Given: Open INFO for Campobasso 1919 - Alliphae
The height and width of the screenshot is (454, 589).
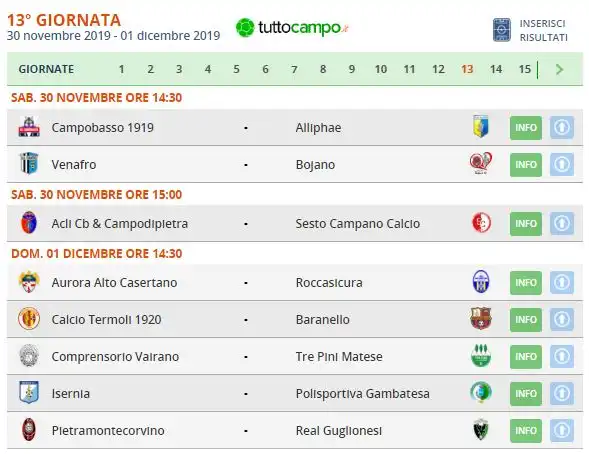Looking at the screenshot, I should pyautogui.click(x=526, y=128).
